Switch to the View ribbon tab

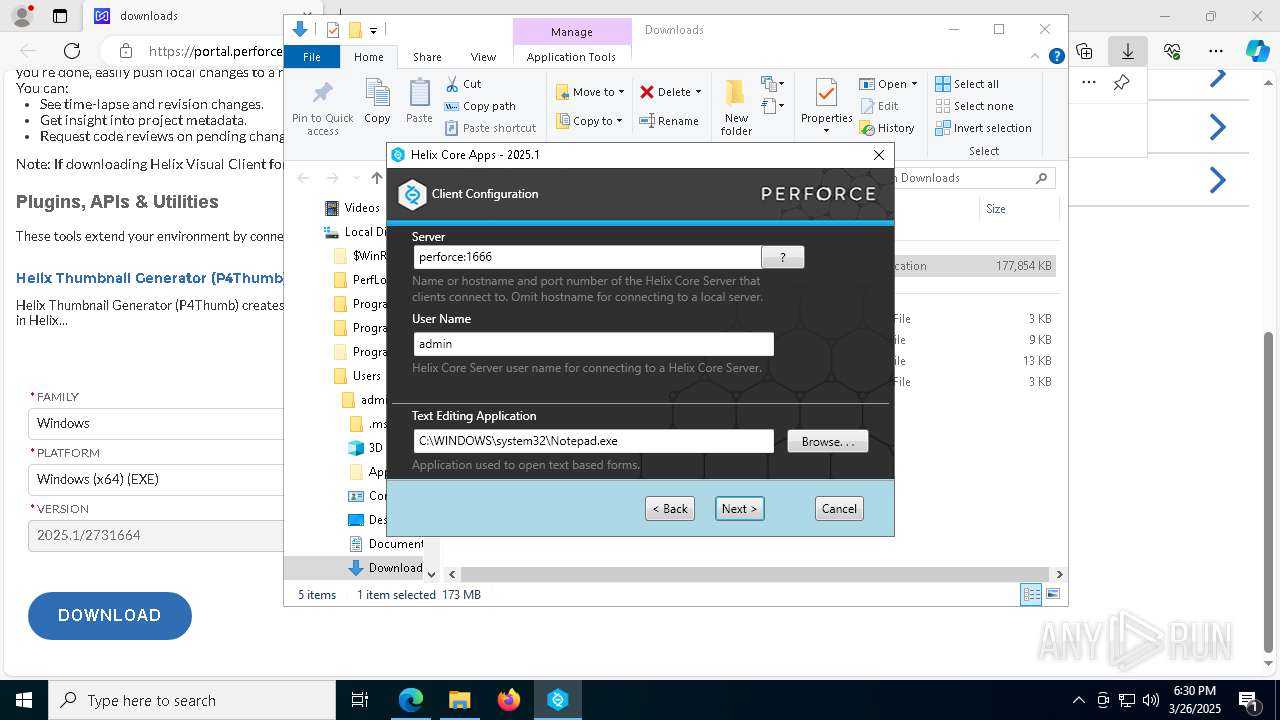pos(483,57)
